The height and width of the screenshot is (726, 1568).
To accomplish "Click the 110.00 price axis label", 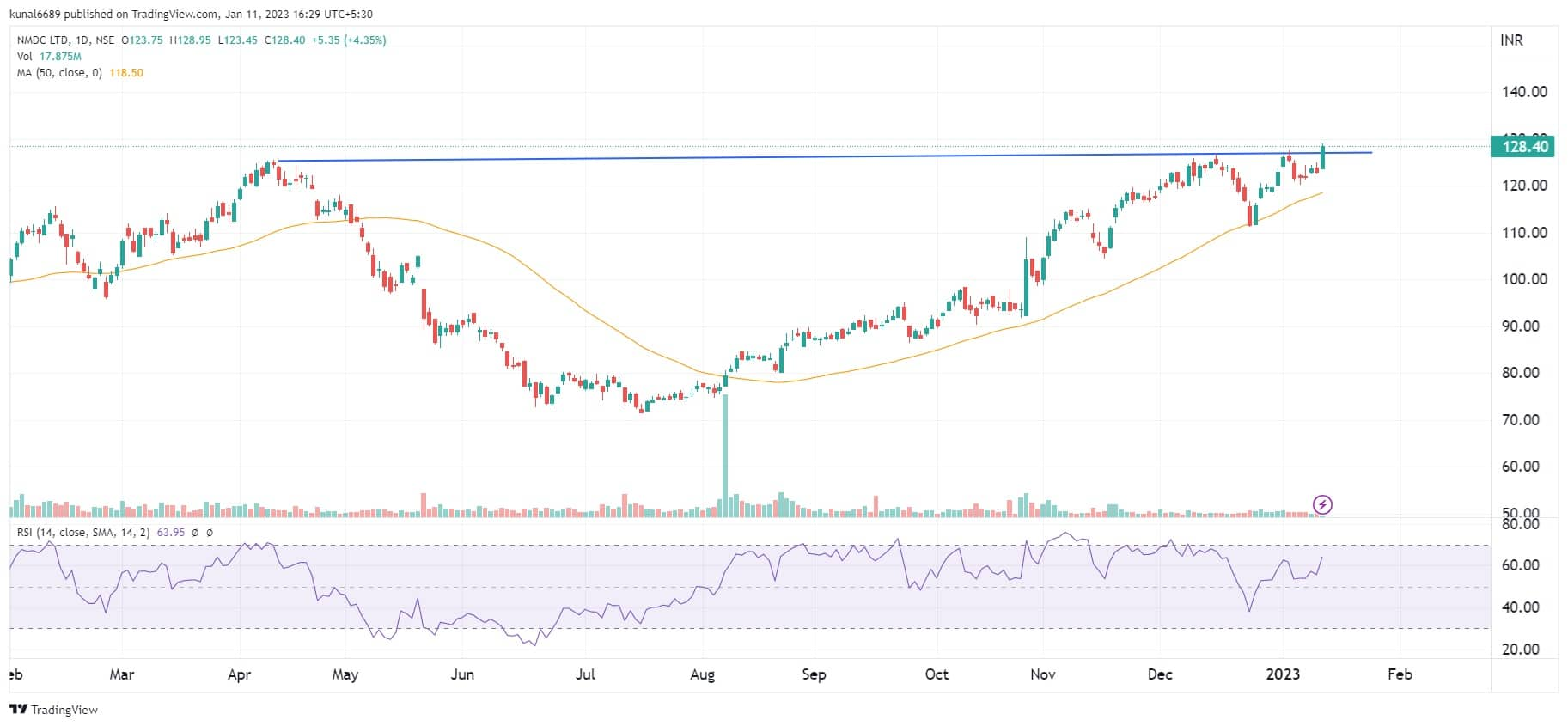I will pyautogui.click(x=1524, y=233).
